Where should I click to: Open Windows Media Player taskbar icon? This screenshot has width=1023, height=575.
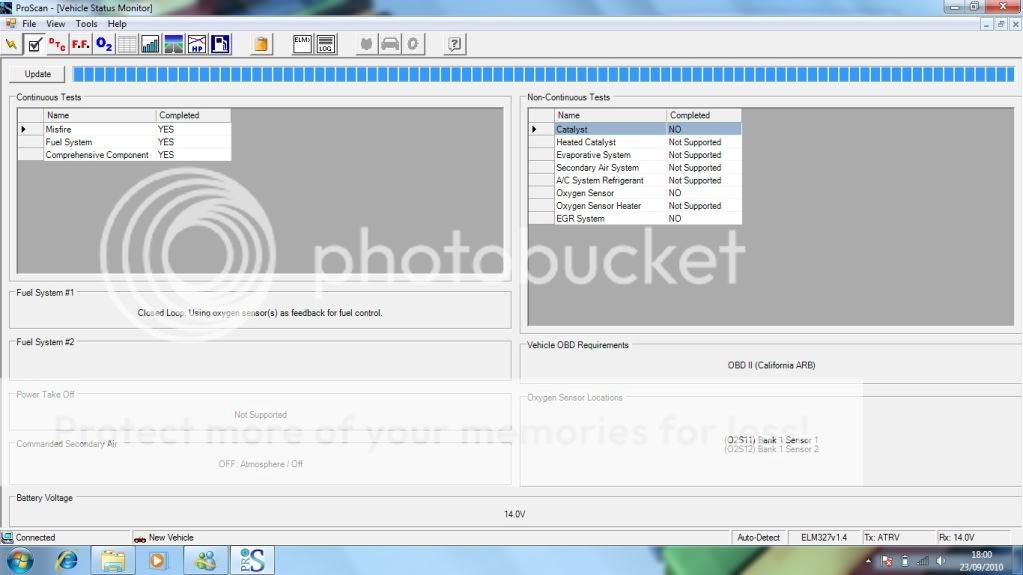pyautogui.click(x=157, y=561)
